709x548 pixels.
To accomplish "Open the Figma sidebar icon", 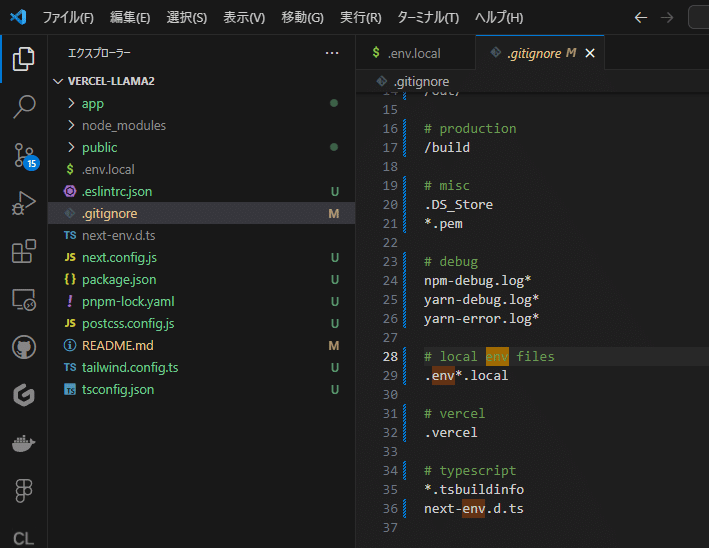I will [23, 492].
